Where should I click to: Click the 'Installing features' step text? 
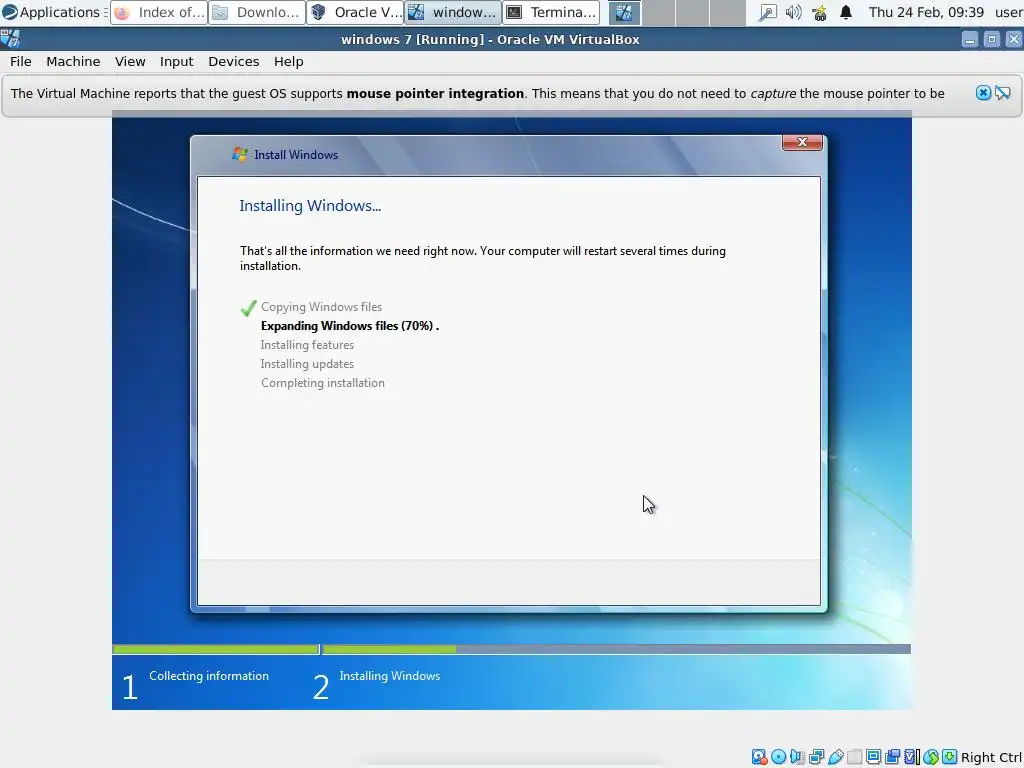(x=307, y=345)
